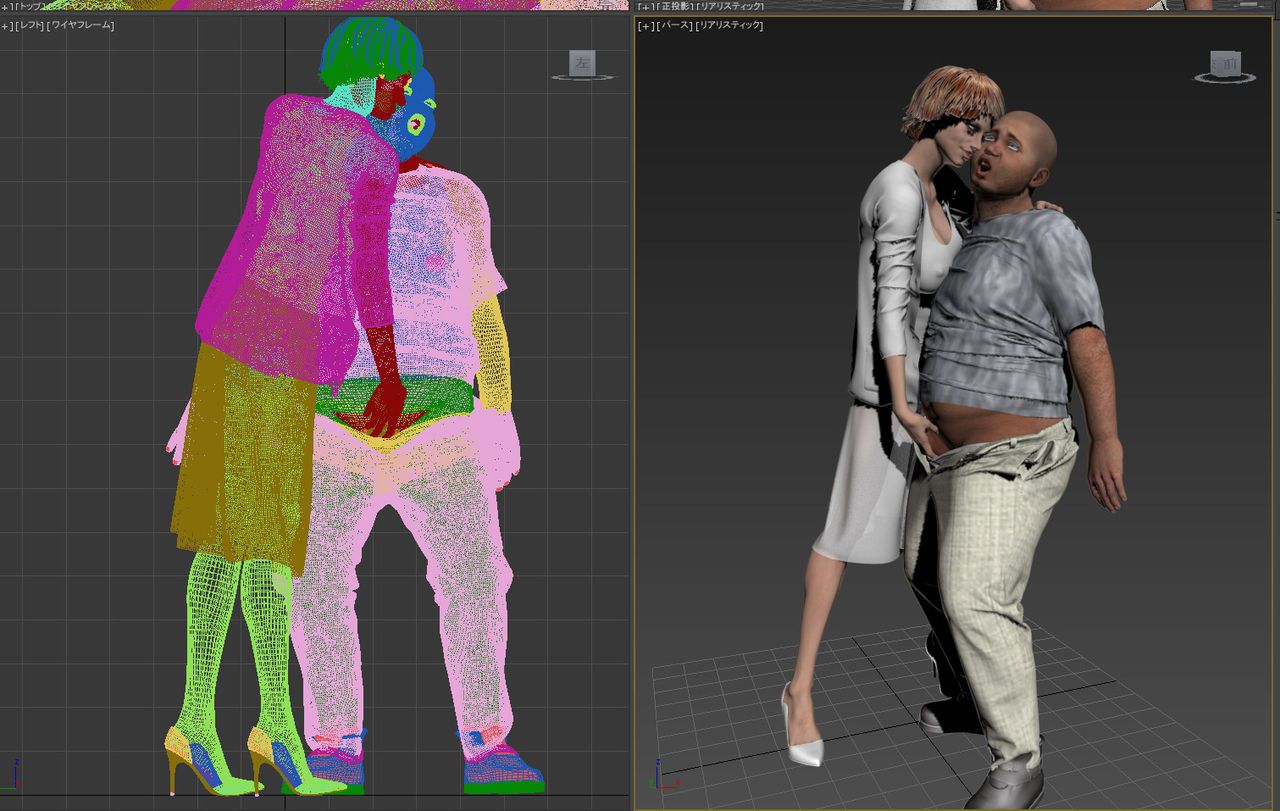1280x811 pixels.
Task: Click the ViewCube in the perspective viewport
Action: click(1225, 65)
